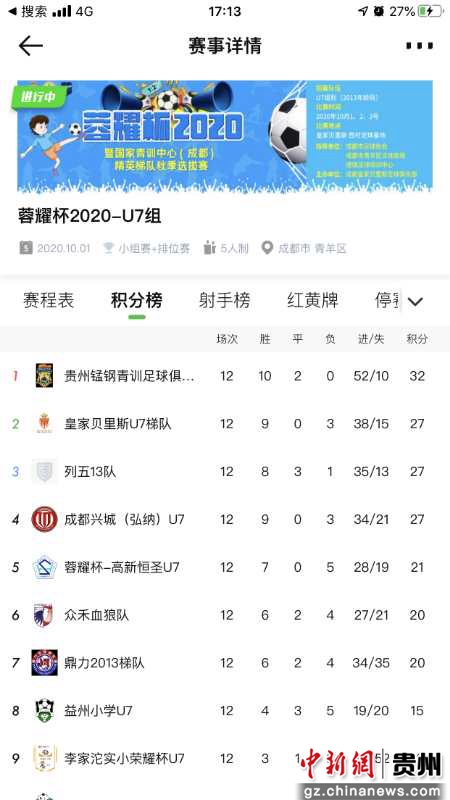
Task: Select the 射手榜 tab
Action: pos(224,301)
